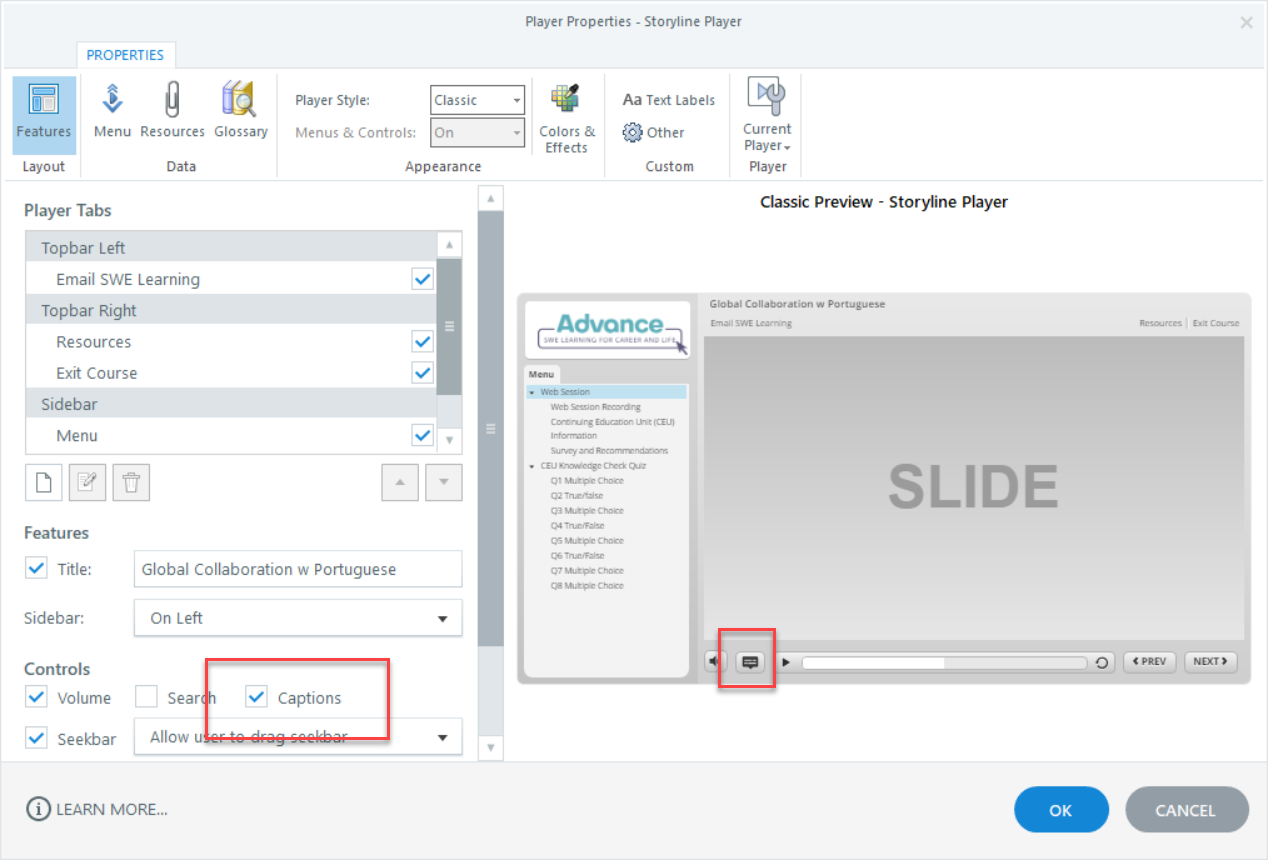
Task: Enable the Search control
Action: pos(146,697)
